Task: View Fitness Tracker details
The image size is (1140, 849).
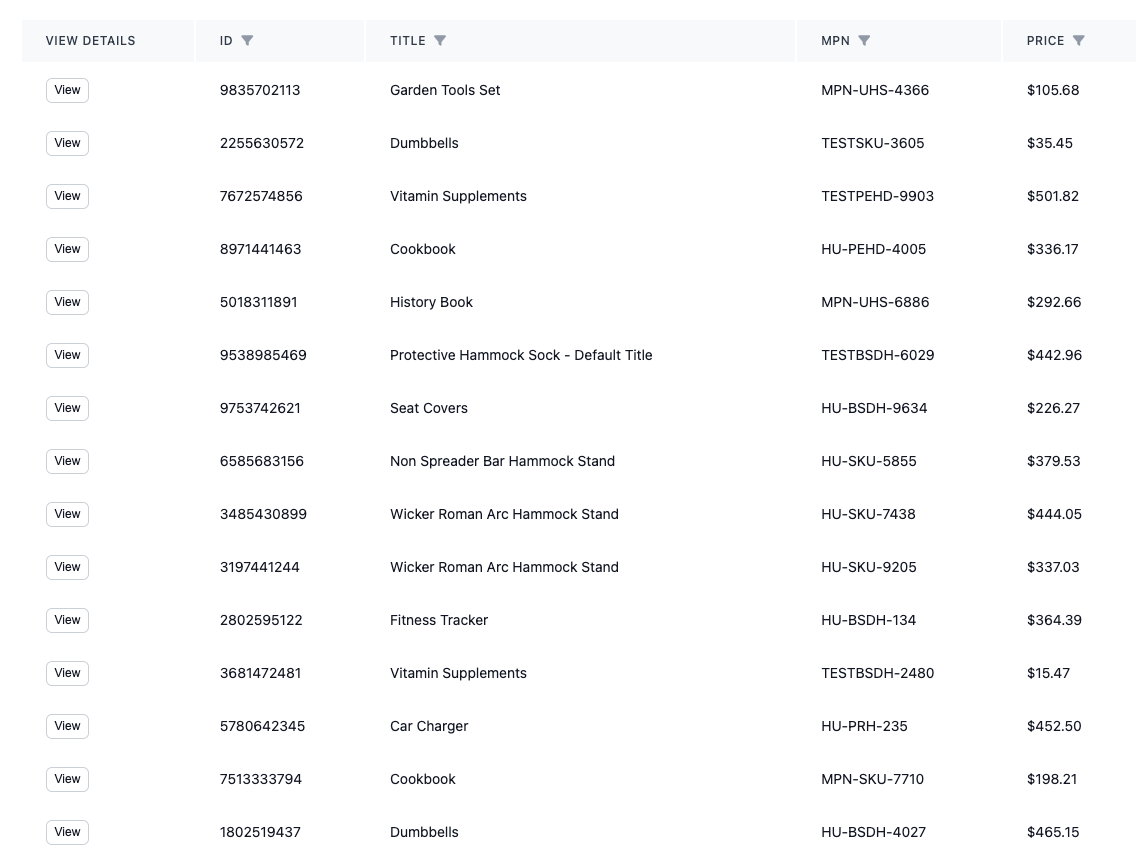Action: click(x=68, y=620)
